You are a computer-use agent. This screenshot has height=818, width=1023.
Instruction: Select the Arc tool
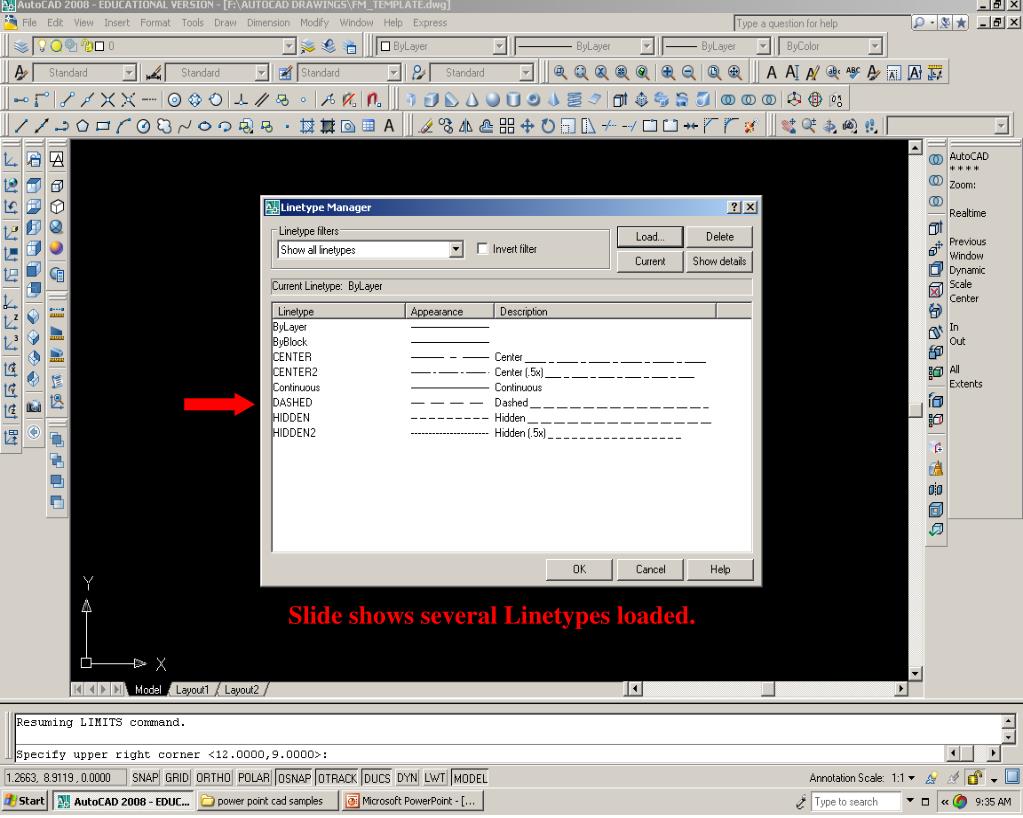click(123, 126)
